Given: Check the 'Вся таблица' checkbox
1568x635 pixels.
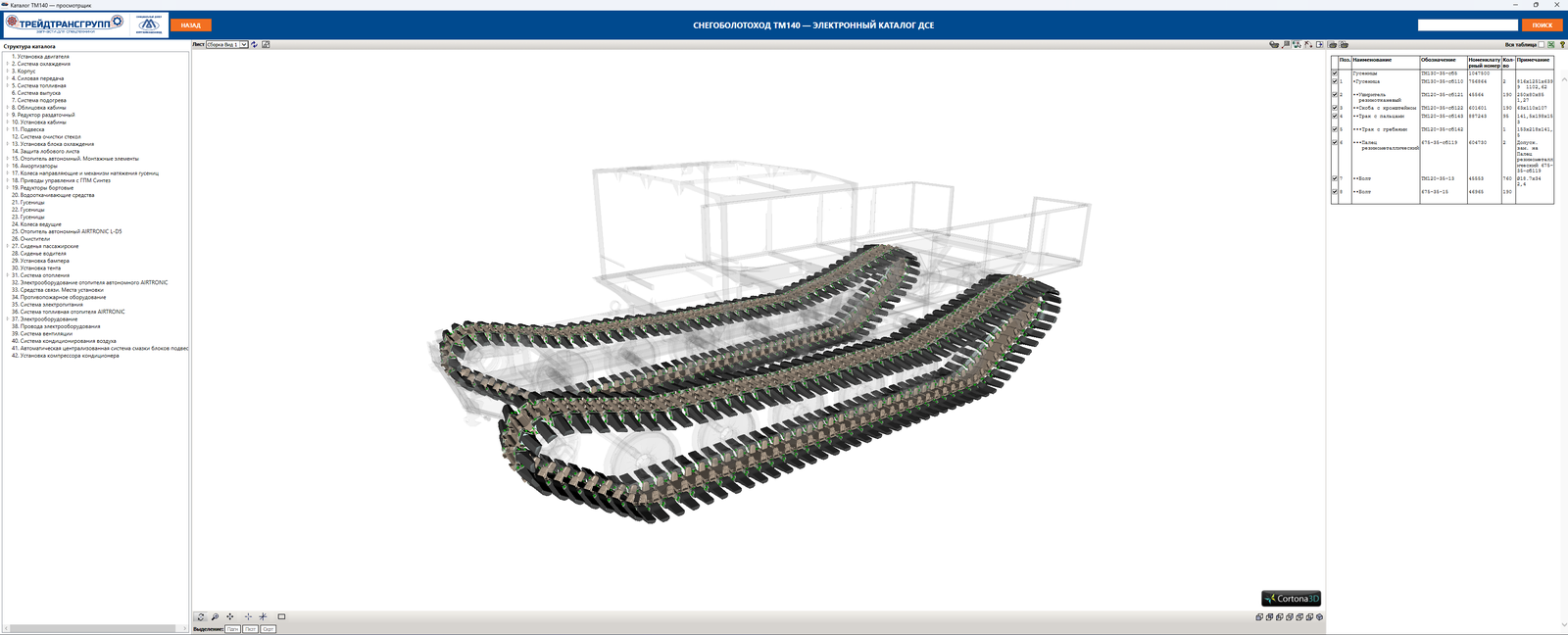Looking at the screenshot, I should (x=1542, y=44).
